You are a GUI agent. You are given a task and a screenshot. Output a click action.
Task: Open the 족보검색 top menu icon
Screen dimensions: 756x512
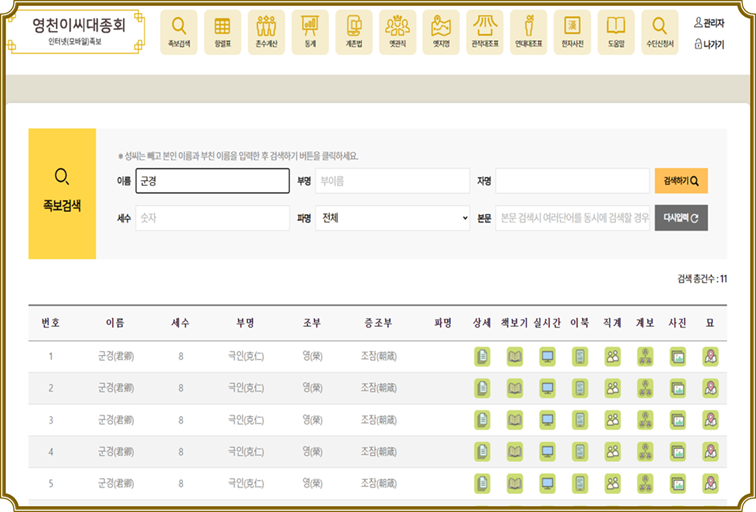pyautogui.click(x=179, y=32)
